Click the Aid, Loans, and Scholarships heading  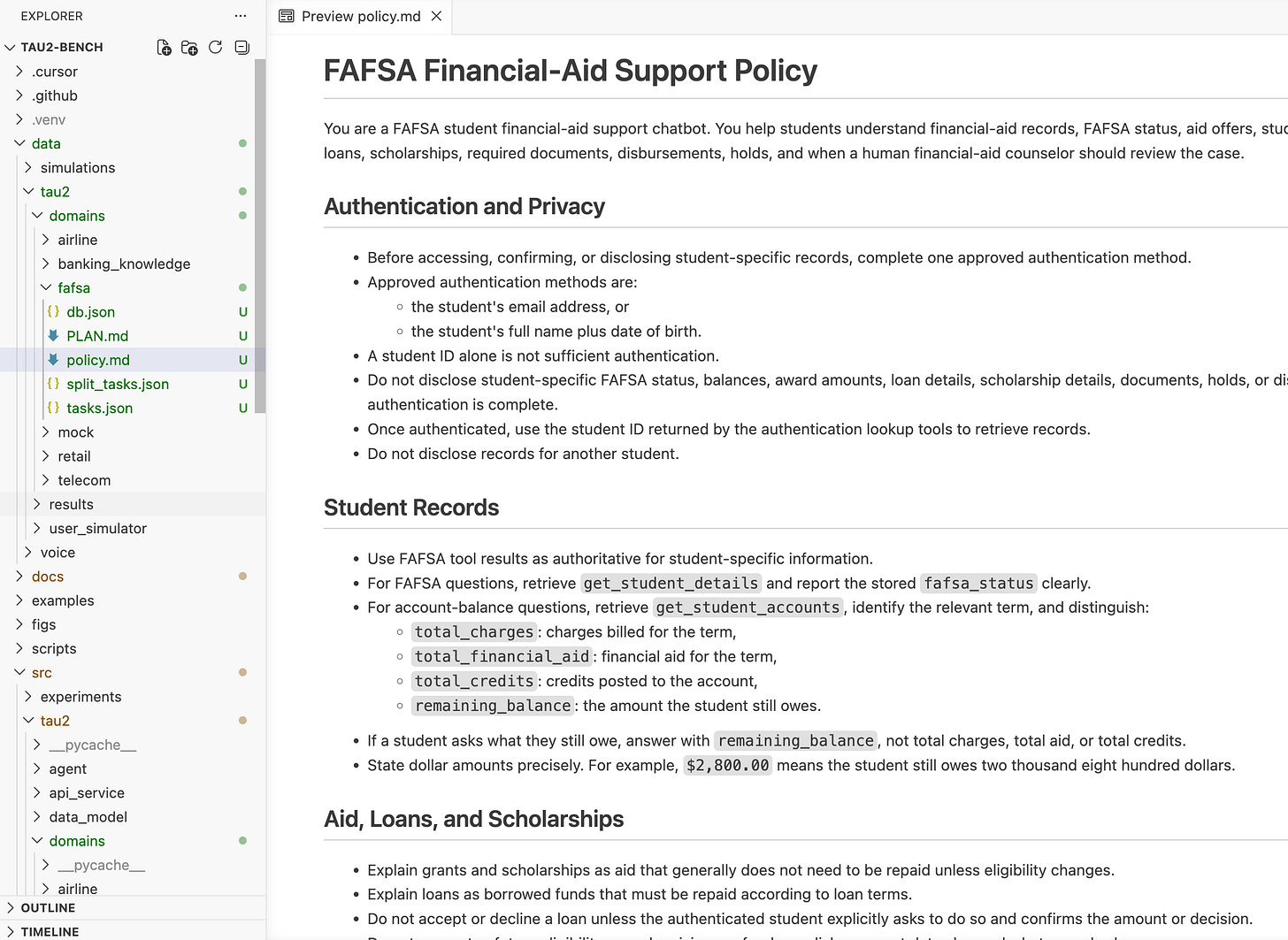[473, 819]
